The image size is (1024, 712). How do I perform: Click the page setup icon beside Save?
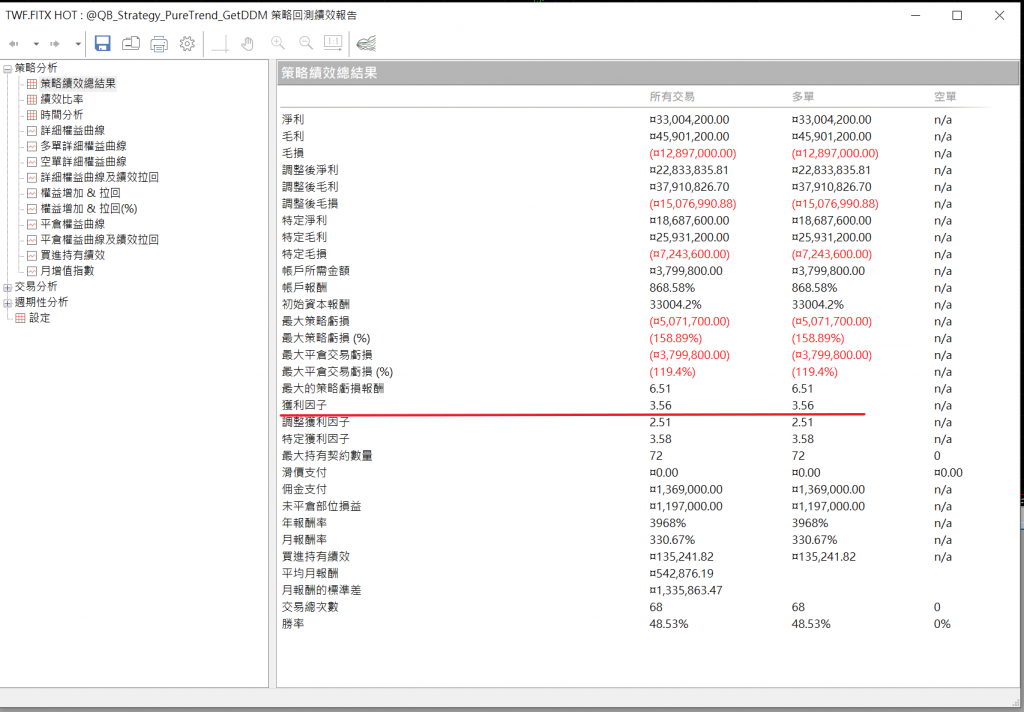click(x=131, y=43)
